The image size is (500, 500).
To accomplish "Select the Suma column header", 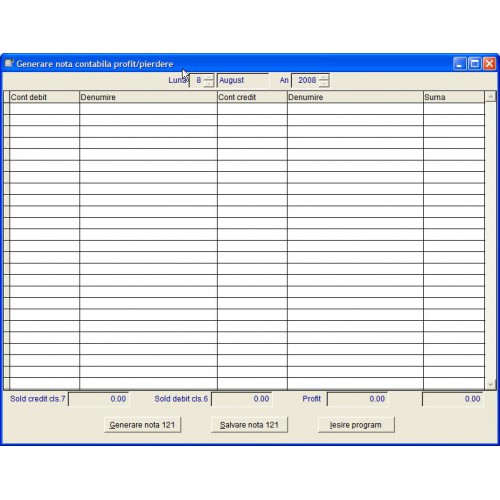I will [454, 97].
